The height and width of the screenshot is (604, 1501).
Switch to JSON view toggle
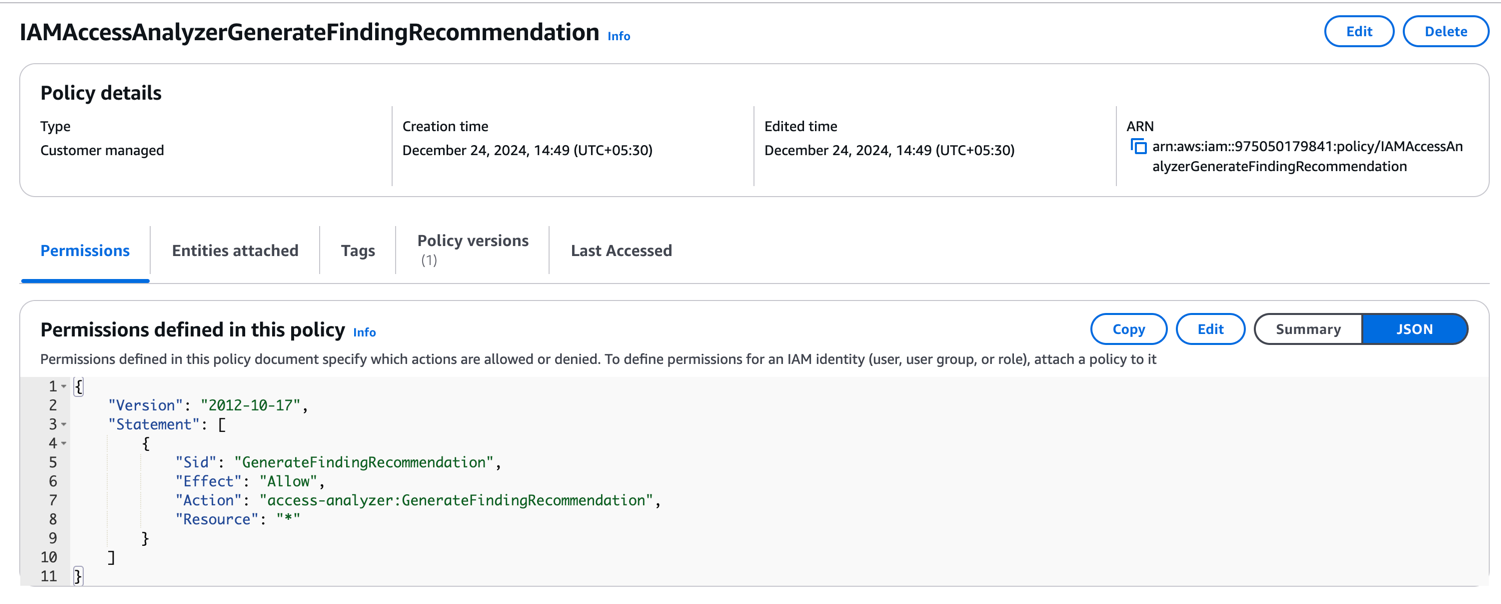click(x=1414, y=329)
